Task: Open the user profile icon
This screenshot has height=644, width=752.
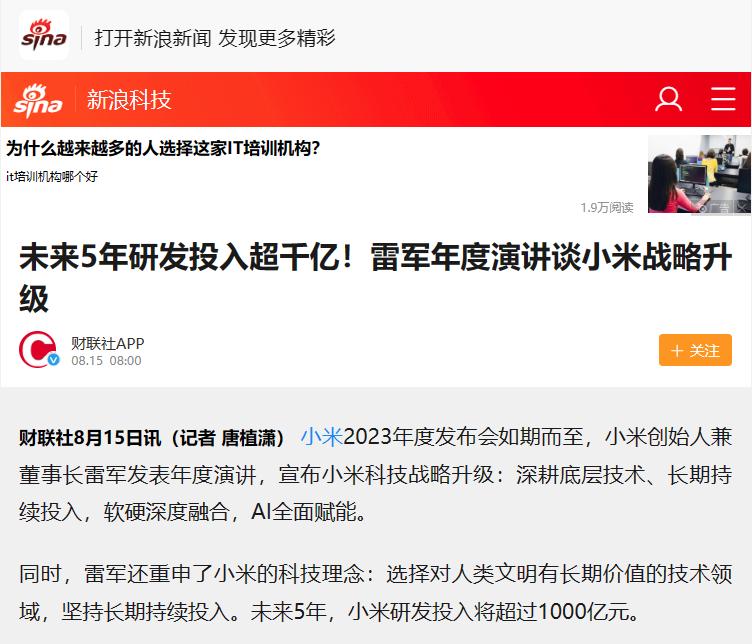Action: (669, 99)
